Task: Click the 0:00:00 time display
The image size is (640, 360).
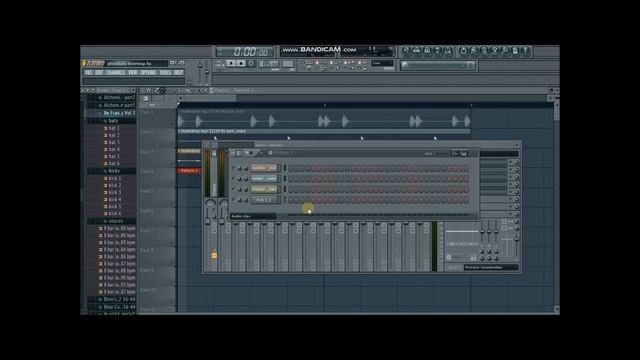Action: point(250,52)
